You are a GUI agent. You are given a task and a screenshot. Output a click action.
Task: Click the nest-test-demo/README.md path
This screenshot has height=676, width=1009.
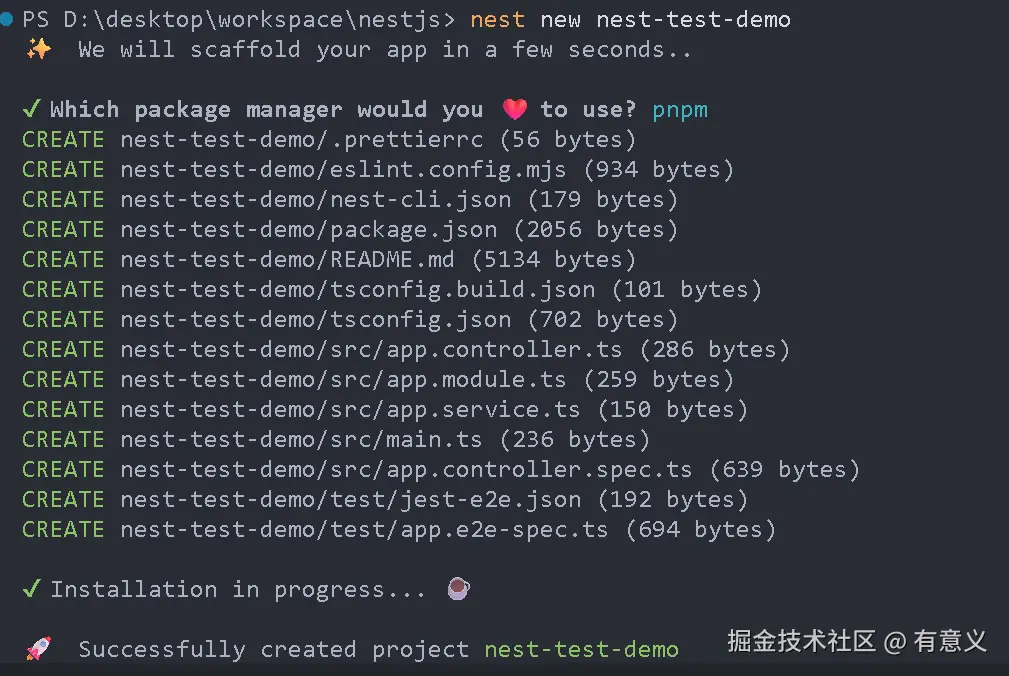point(287,260)
